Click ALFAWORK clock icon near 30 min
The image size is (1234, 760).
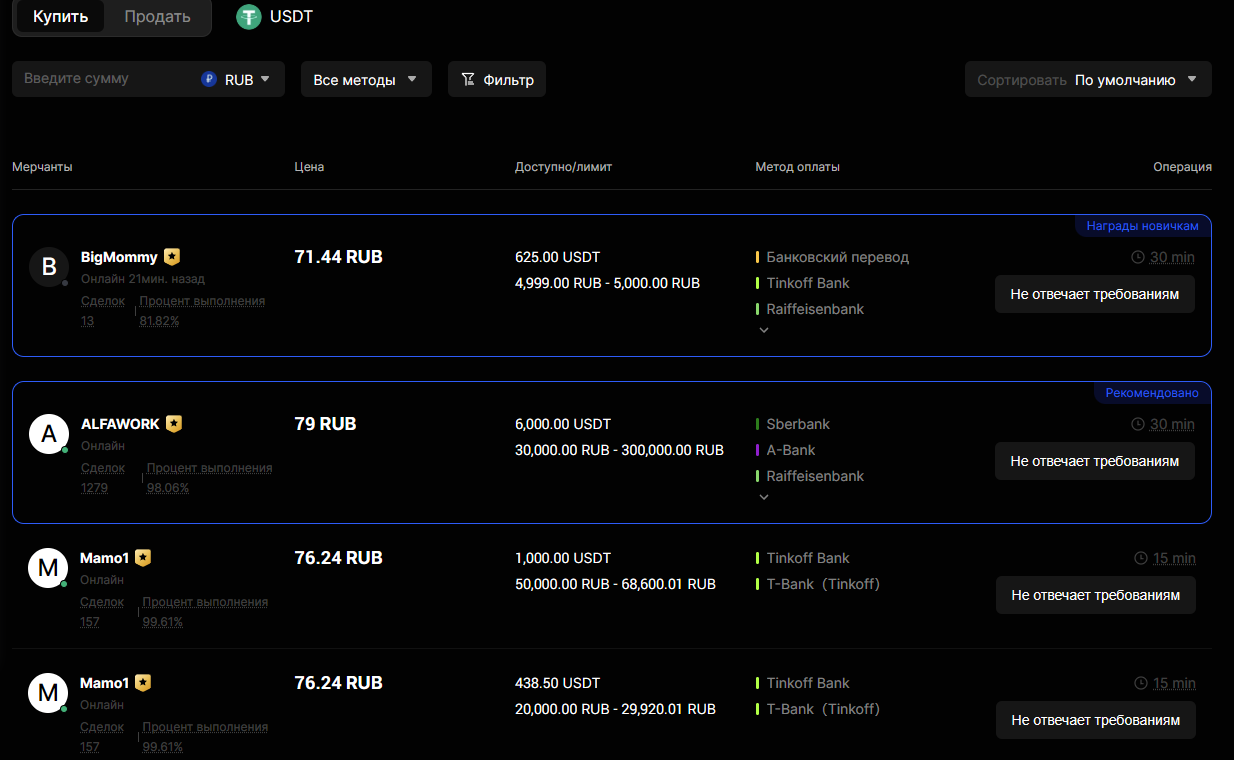[1138, 424]
